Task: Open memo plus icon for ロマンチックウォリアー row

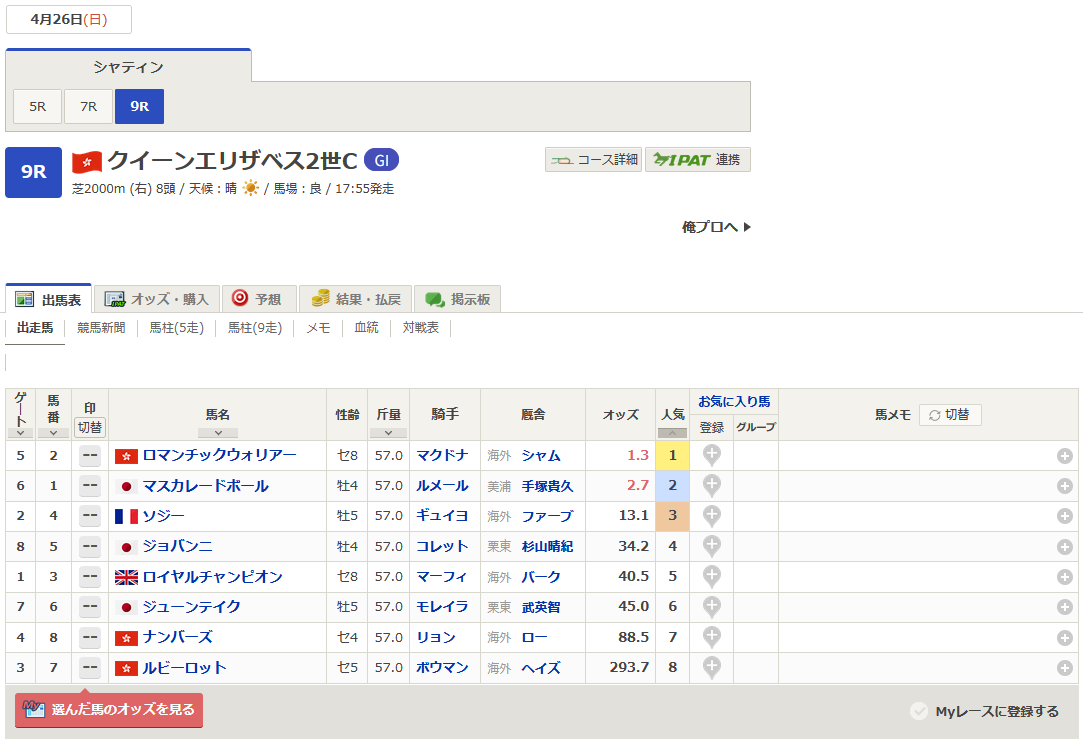Action: coord(1064,456)
